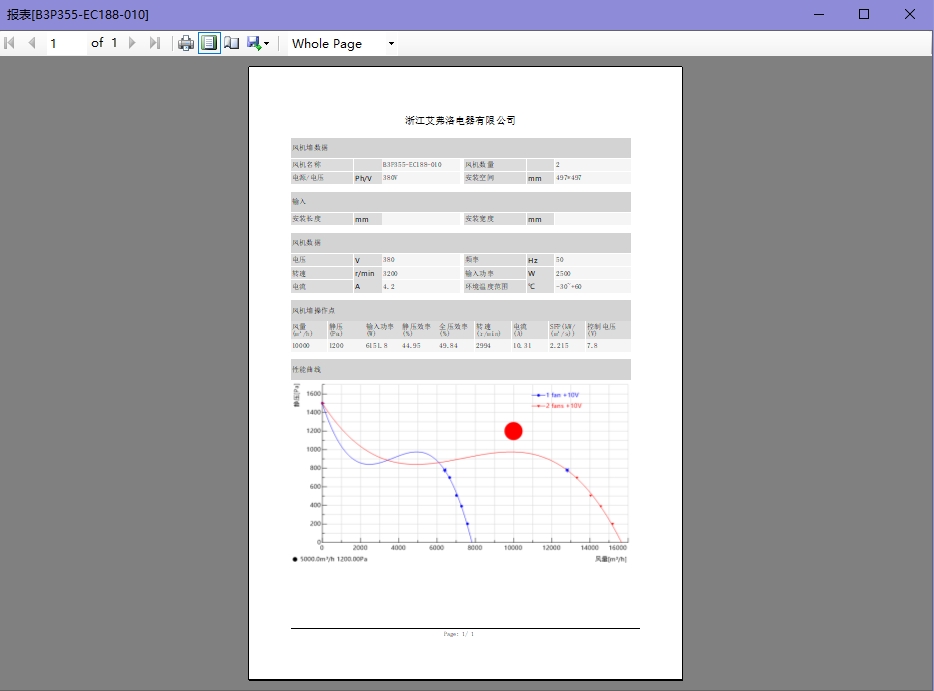
Task: Click the '1600' y-axis tick label
Action: point(313,393)
